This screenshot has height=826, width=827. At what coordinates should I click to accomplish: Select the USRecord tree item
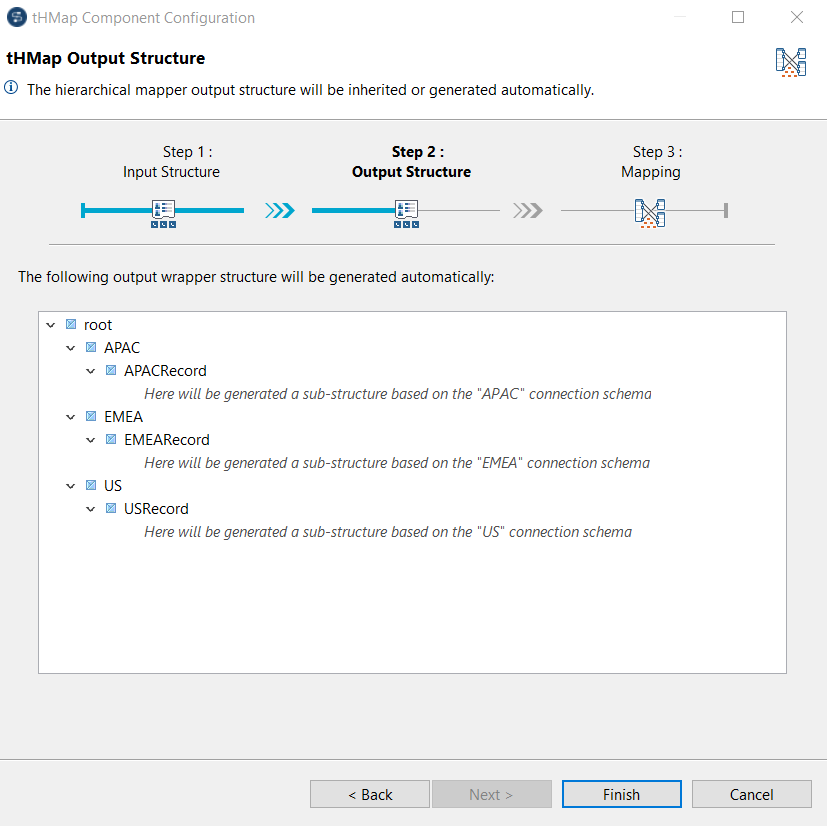156,508
